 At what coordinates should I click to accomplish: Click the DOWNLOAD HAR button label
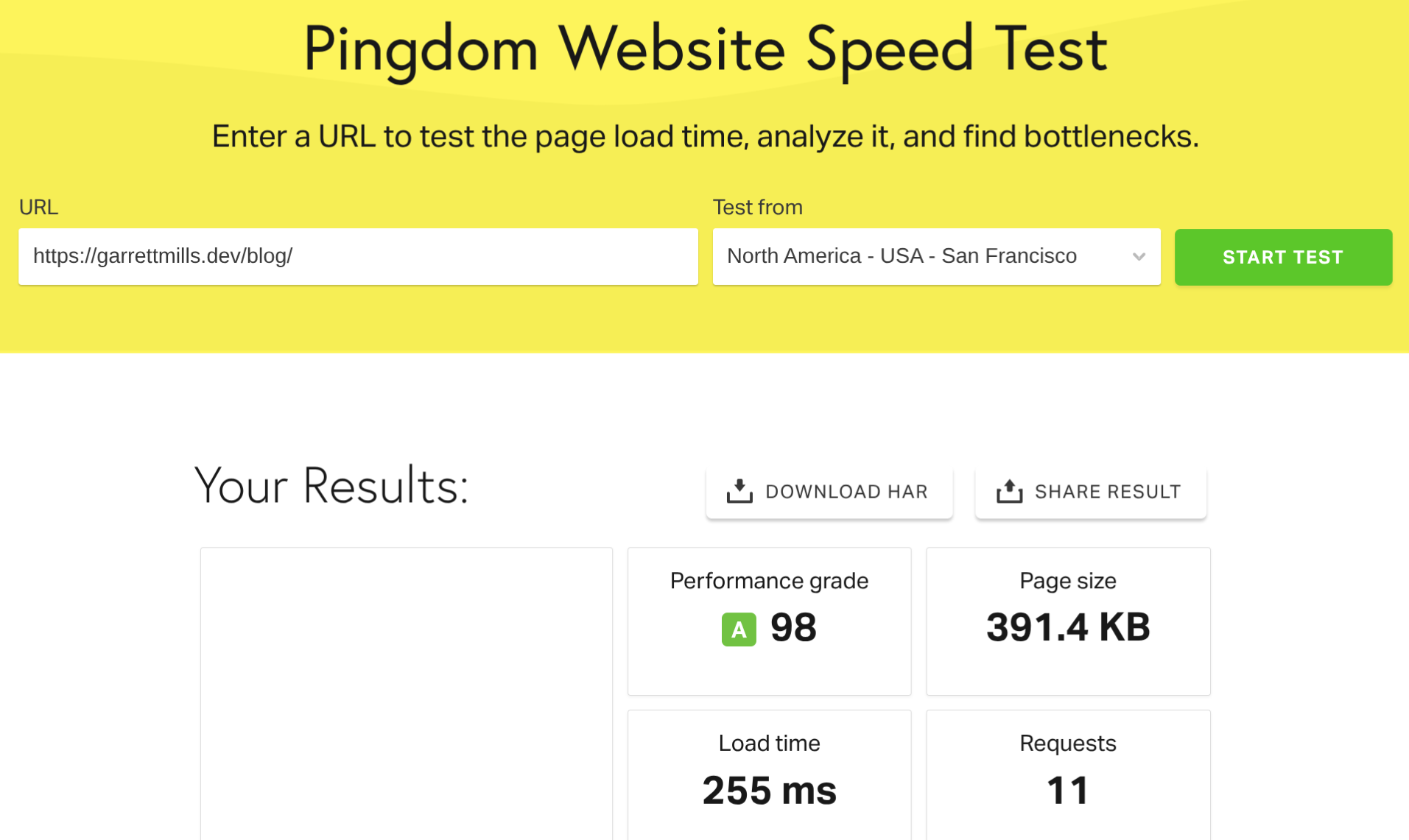click(846, 492)
